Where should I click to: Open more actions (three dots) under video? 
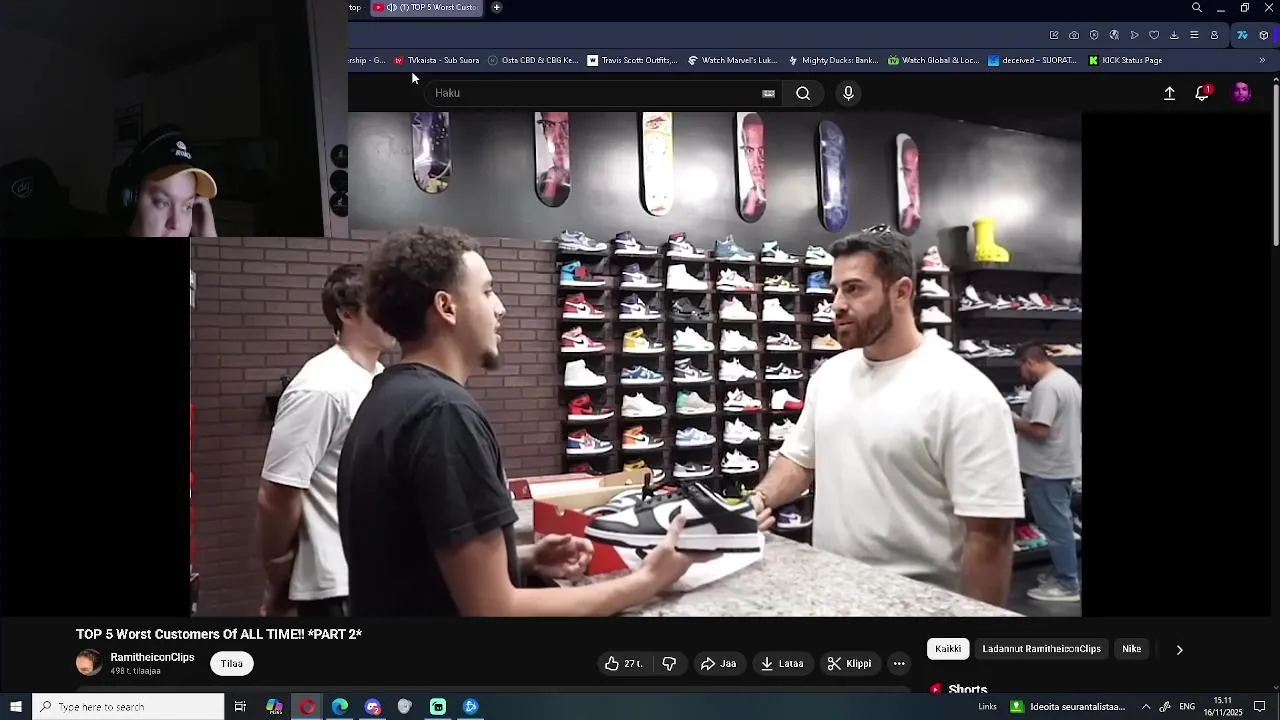(899, 663)
